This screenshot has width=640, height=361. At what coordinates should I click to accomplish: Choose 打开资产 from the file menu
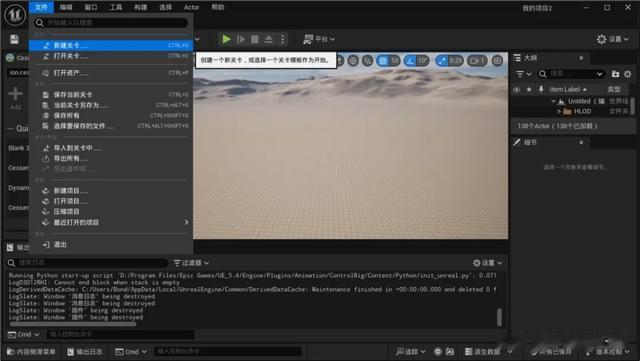[x=111, y=73]
